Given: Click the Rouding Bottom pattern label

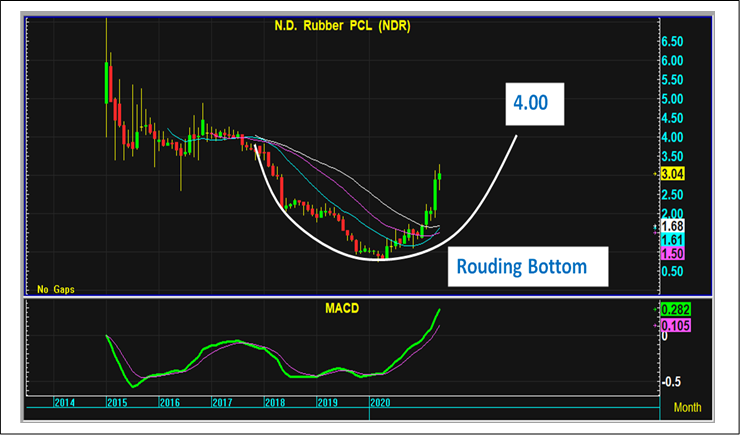Looking at the screenshot, I should click(x=528, y=266).
